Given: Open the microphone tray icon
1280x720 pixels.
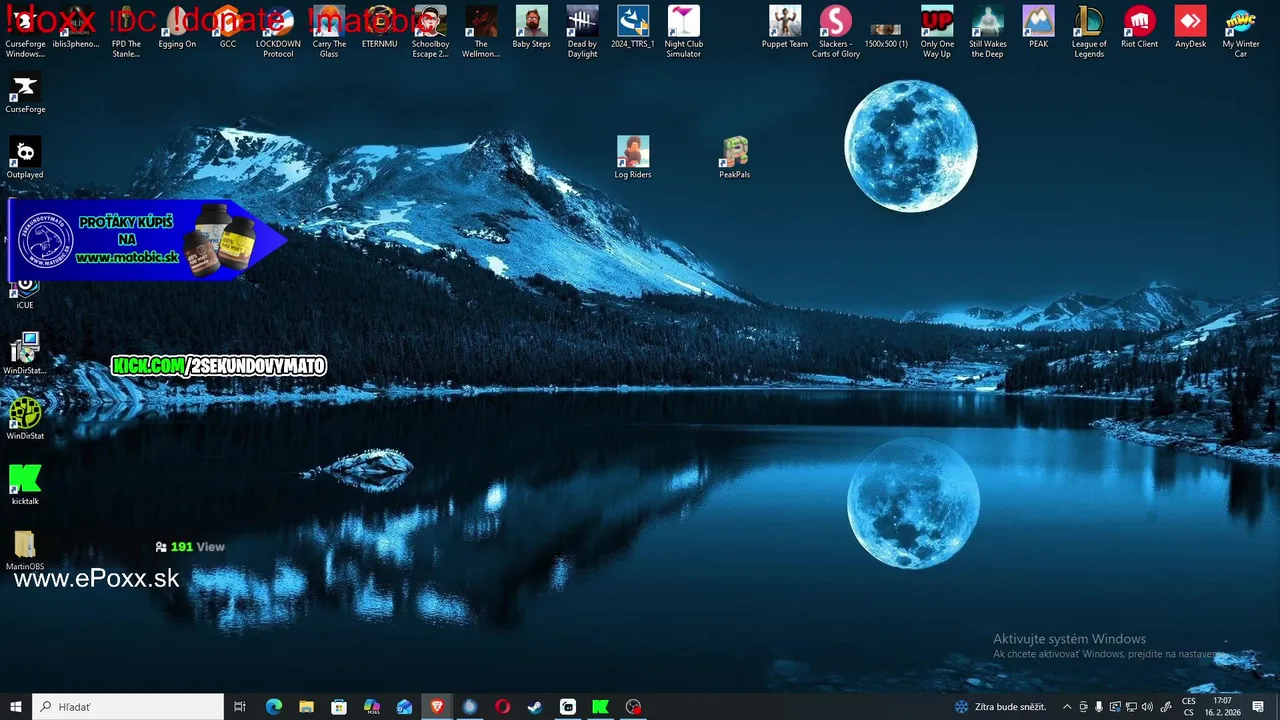Looking at the screenshot, I should tap(1099, 707).
